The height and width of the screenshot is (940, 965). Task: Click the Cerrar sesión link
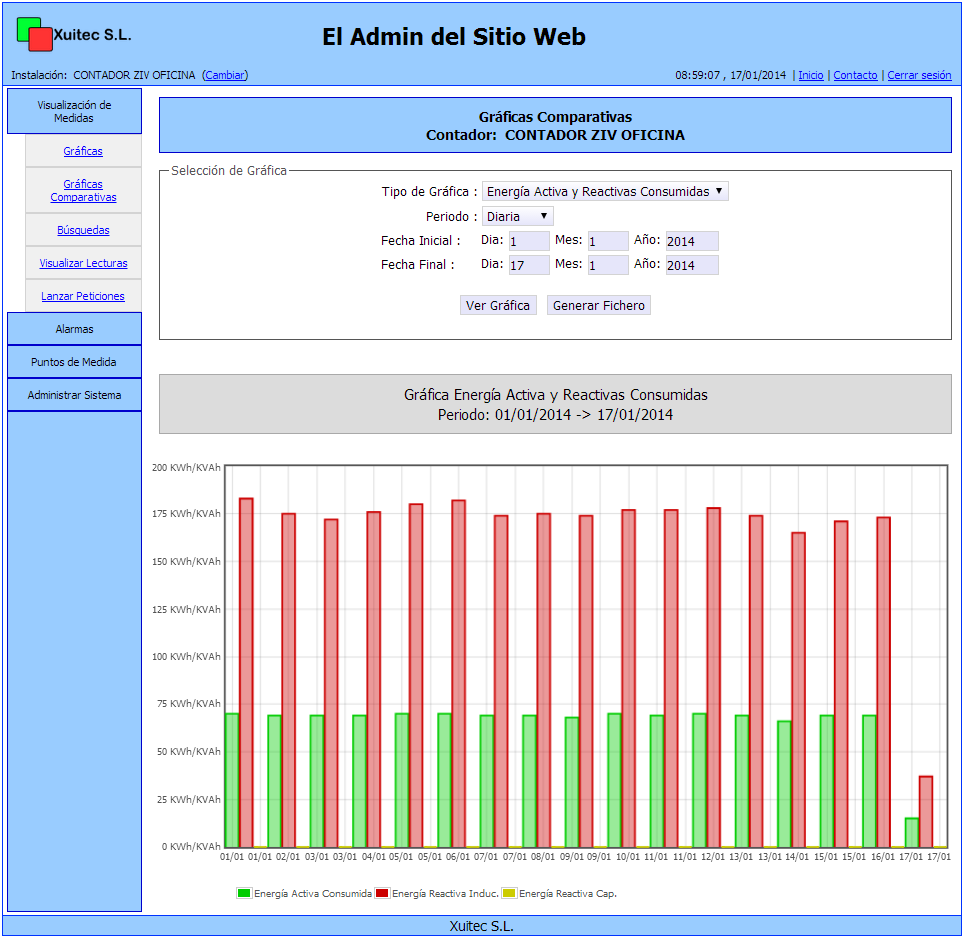[x=919, y=75]
